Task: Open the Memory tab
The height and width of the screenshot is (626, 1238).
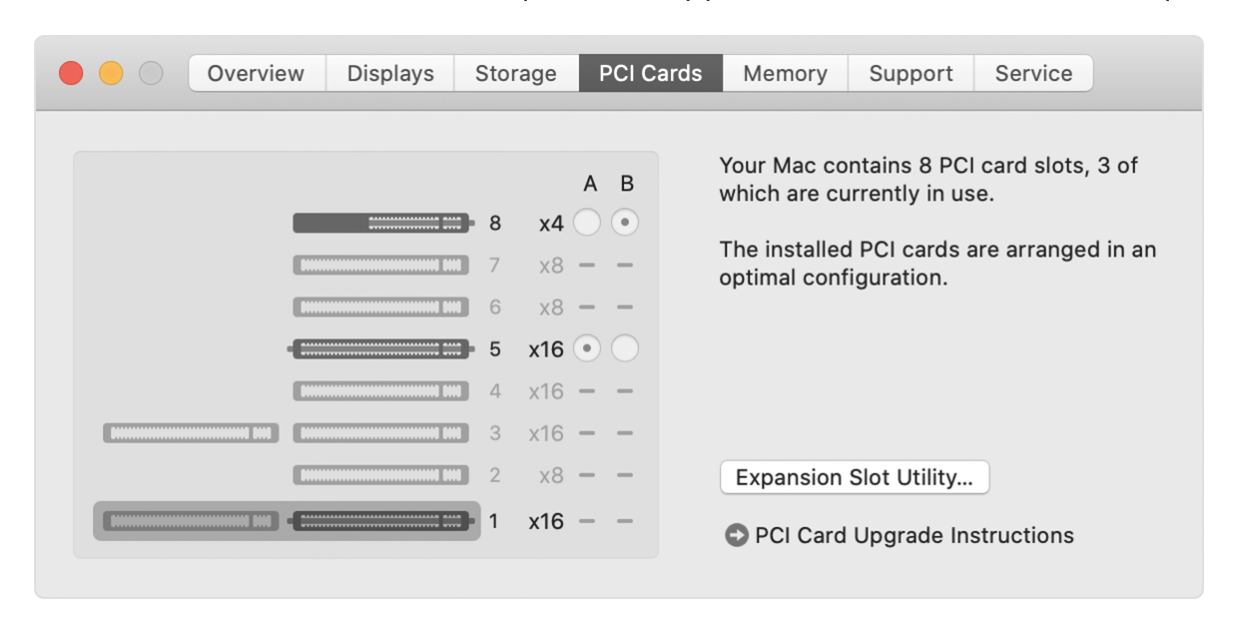Action: (x=785, y=73)
